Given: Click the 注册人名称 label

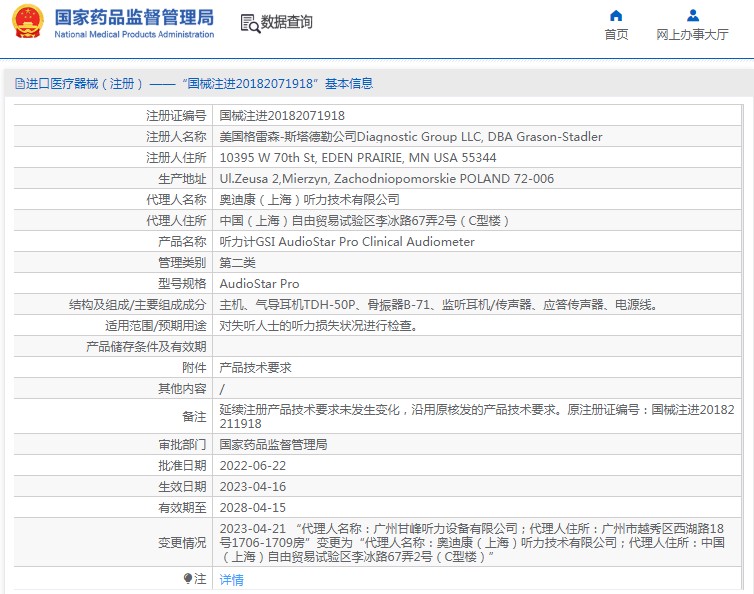Looking at the screenshot, I should (x=176, y=137).
